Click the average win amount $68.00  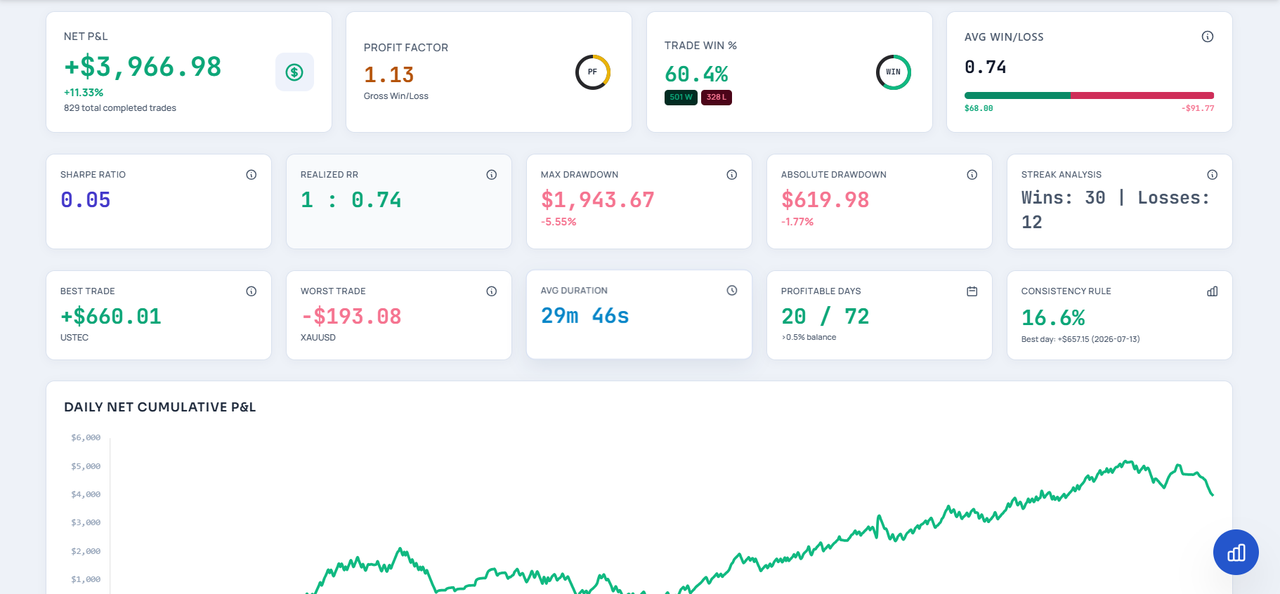979,108
